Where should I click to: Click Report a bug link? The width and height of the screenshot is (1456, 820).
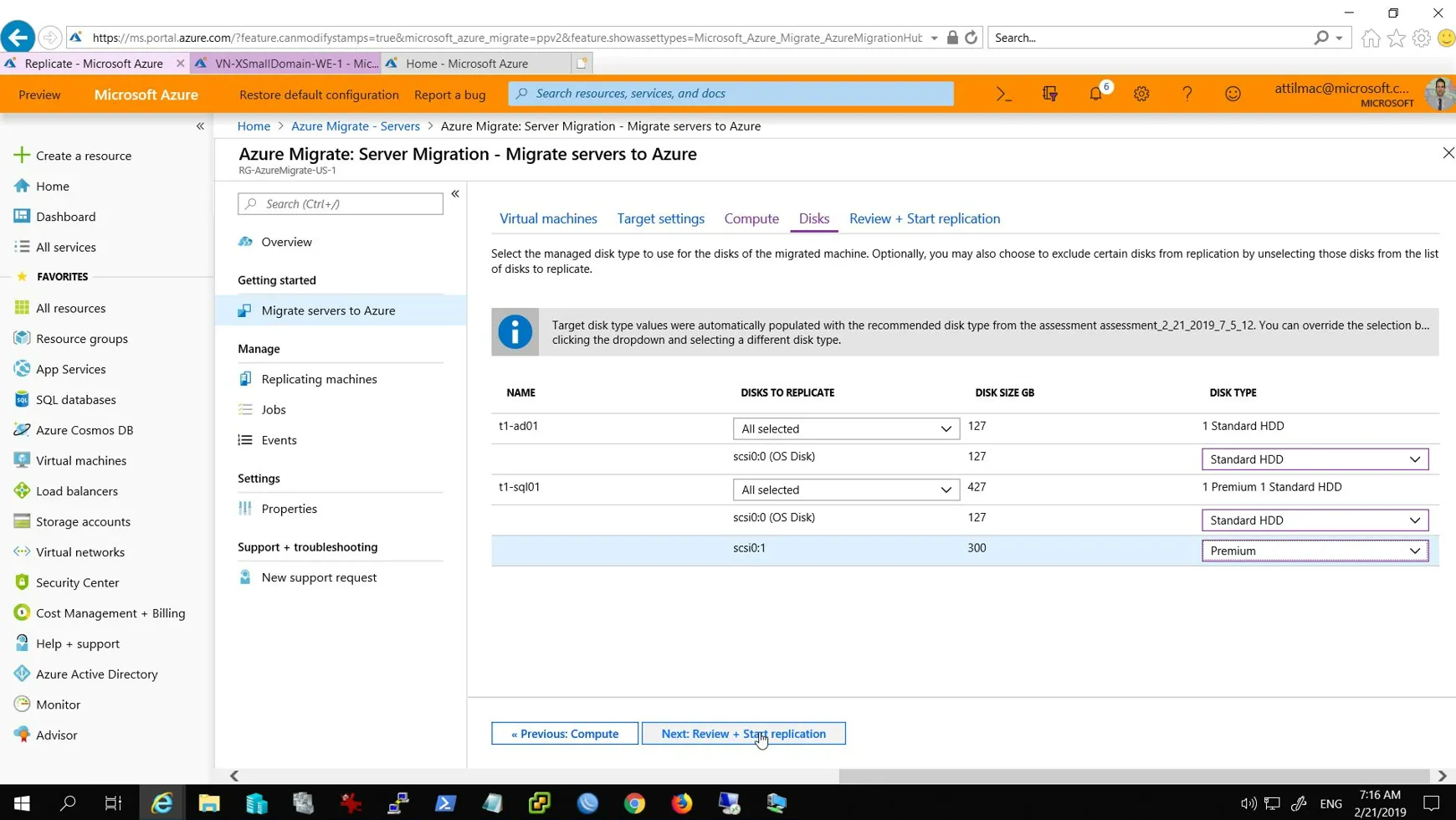(449, 95)
